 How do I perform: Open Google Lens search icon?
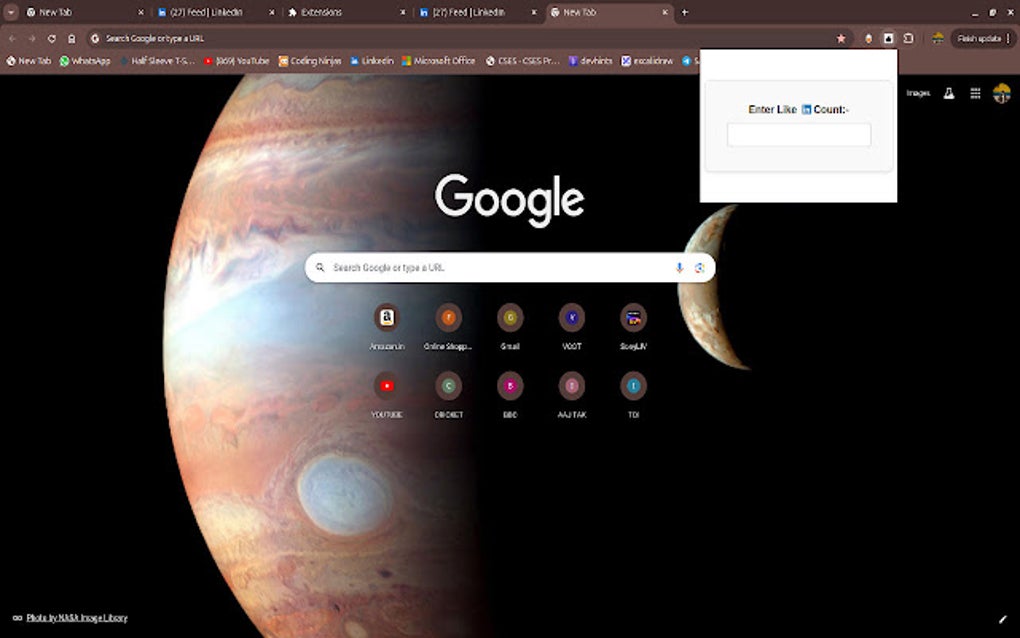(699, 267)
